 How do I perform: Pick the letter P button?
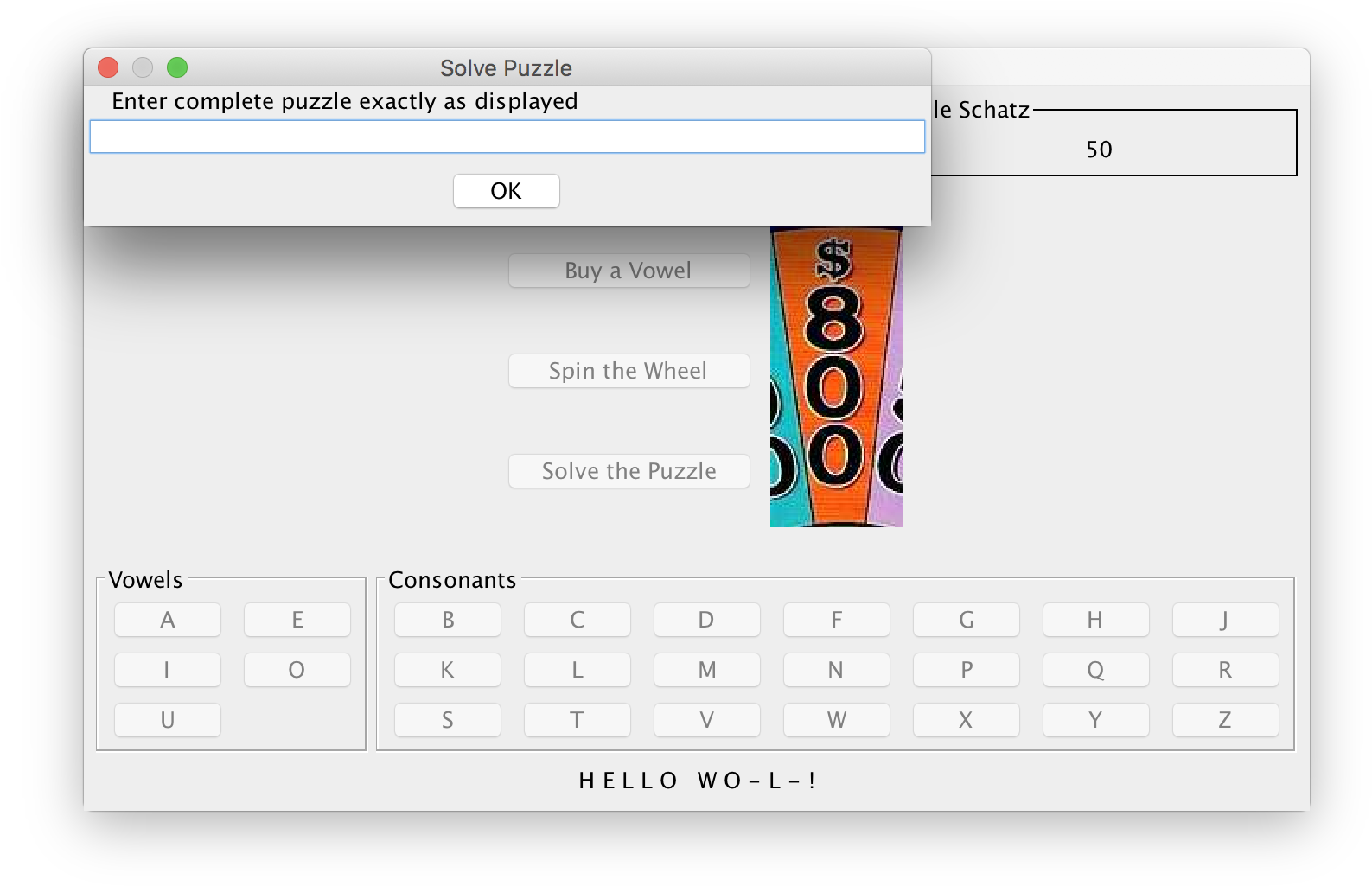coord(967,670)
